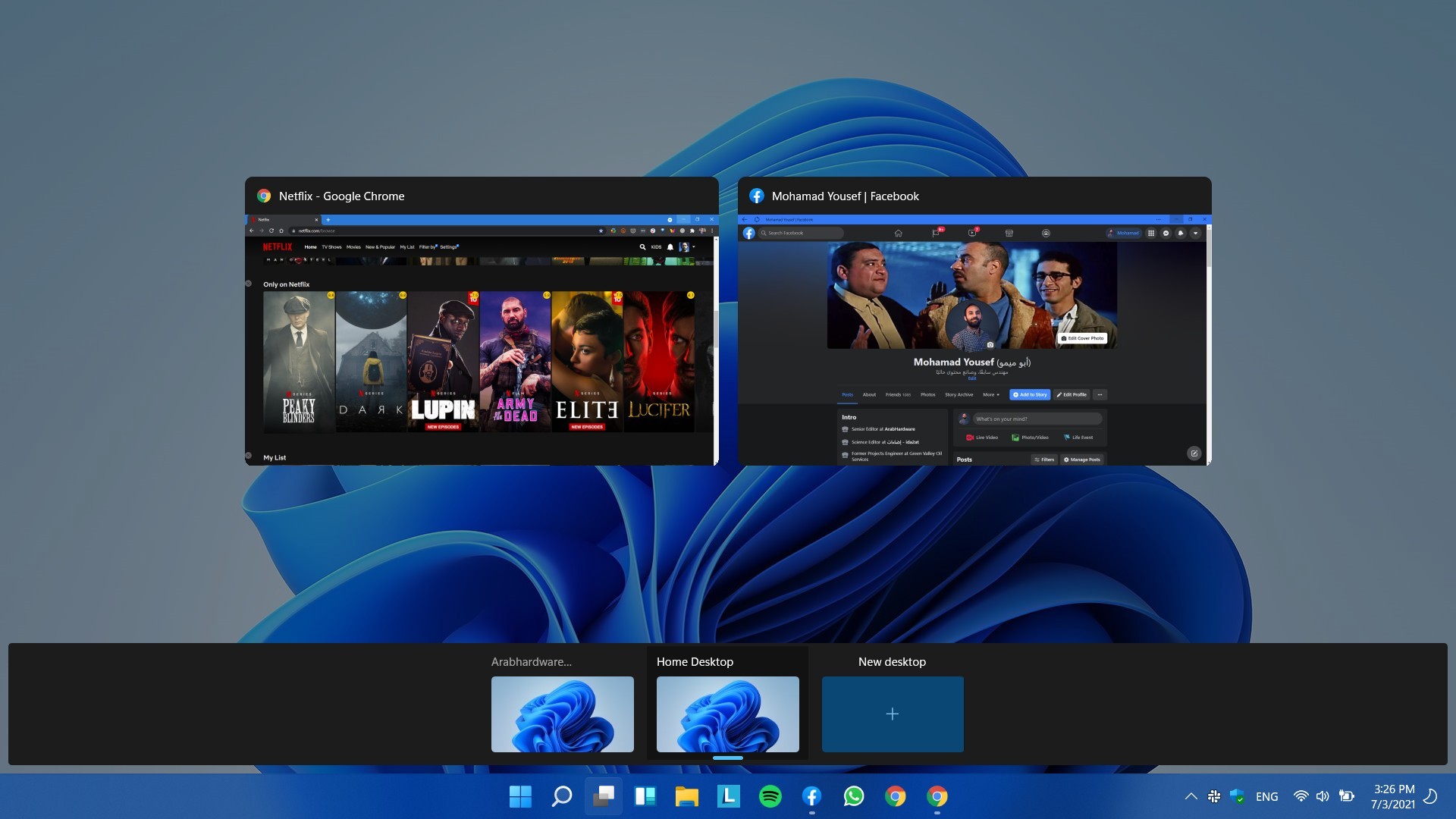Open Facebook account dropdown arrow
The image size is (1456, 819).
point(1196,233)
